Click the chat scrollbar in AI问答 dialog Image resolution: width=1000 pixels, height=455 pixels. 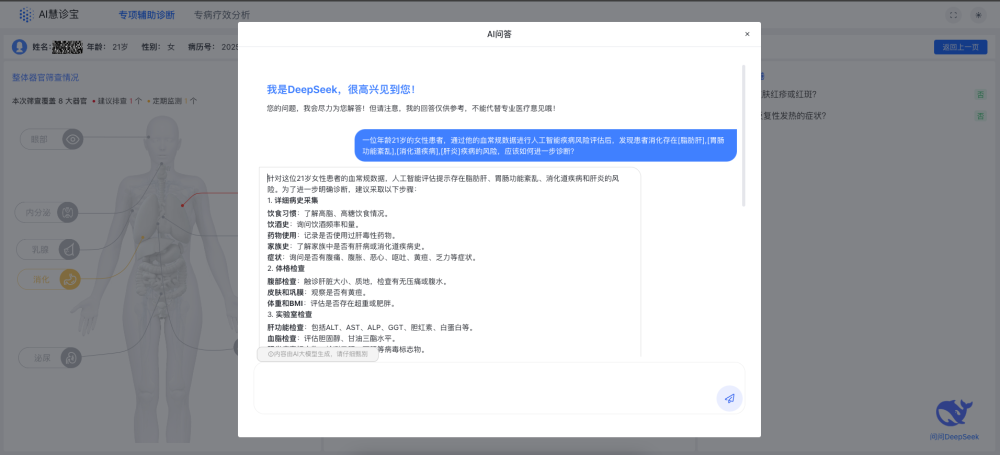pyautogui.click(x=743, y=135)
